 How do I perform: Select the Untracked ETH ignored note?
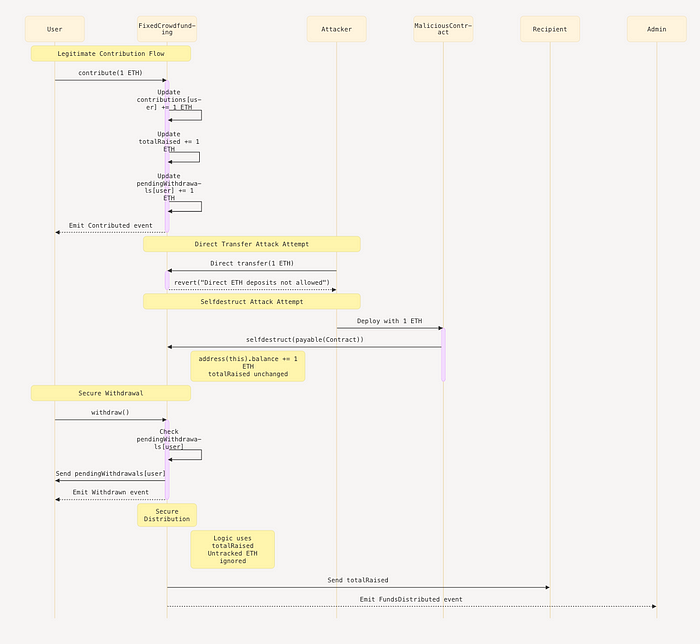(x=233, y=549)
